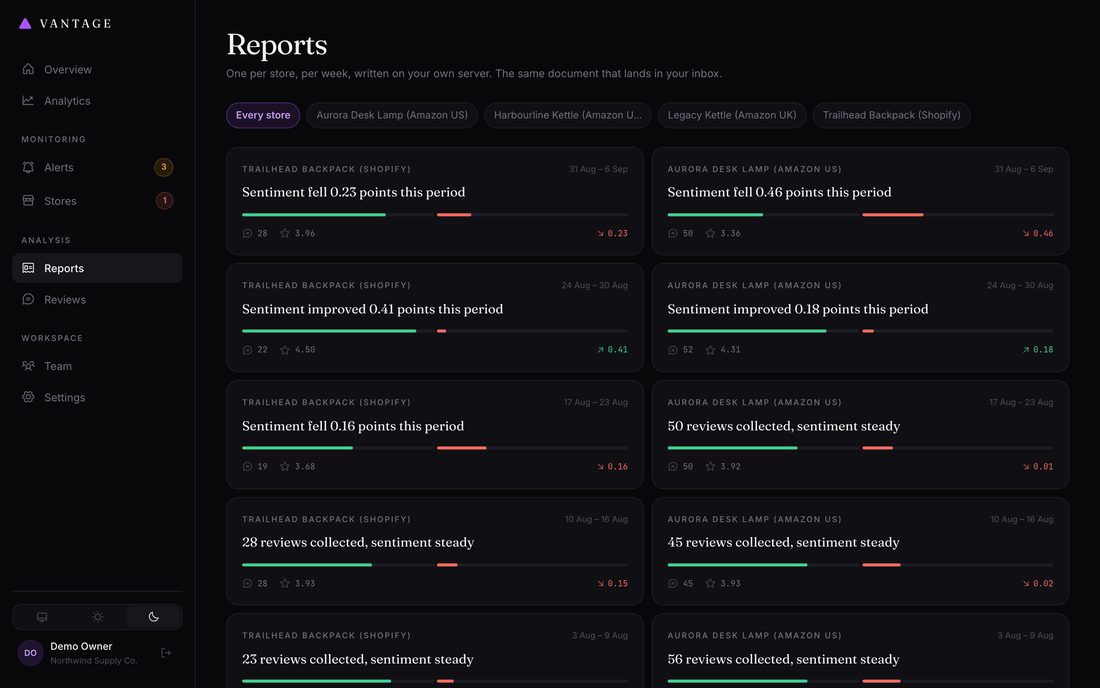Open report 28 reviews collected, sentiment steady

point(435,551)
